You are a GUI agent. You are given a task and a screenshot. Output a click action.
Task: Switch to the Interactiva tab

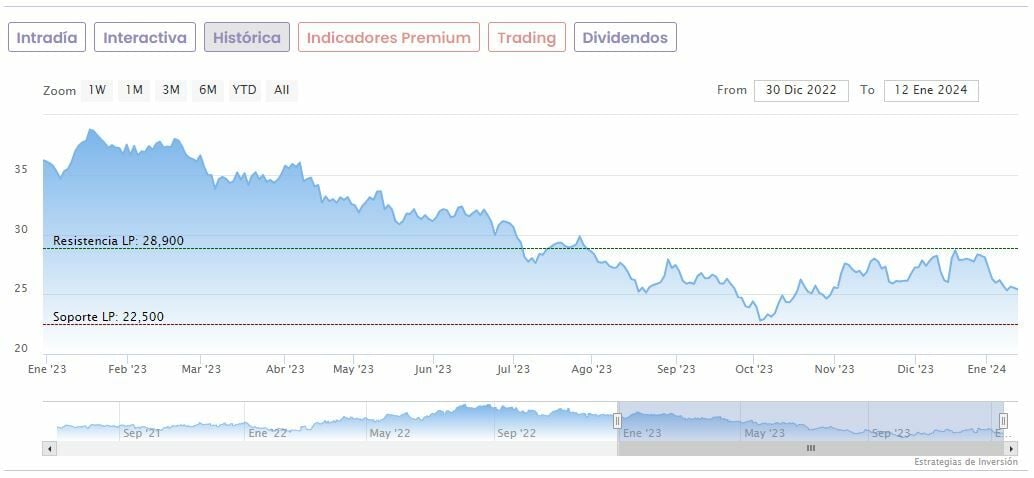145,38
